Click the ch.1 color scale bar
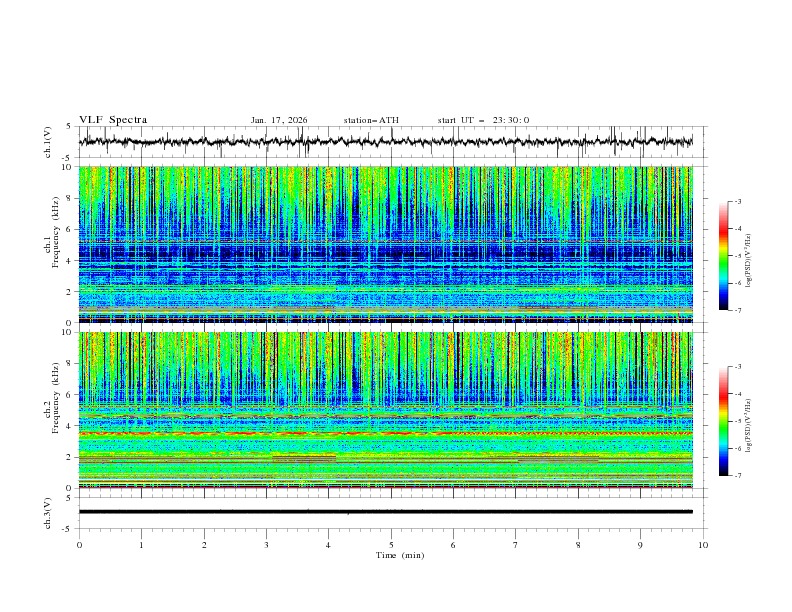Screen dimensions: 792x612 coord(724,256)
